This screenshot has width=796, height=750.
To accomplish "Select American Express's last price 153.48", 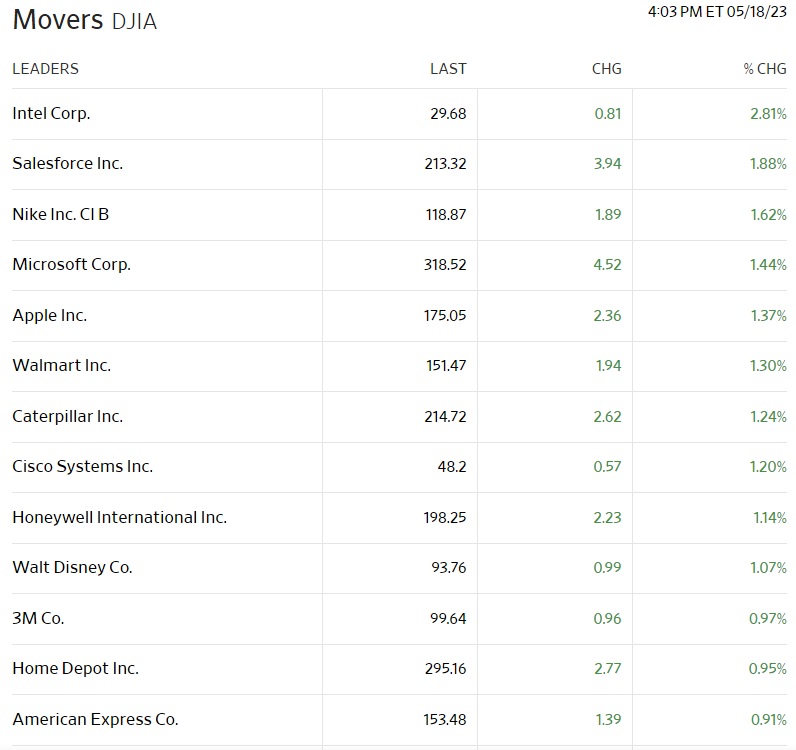I will (445, 720).
